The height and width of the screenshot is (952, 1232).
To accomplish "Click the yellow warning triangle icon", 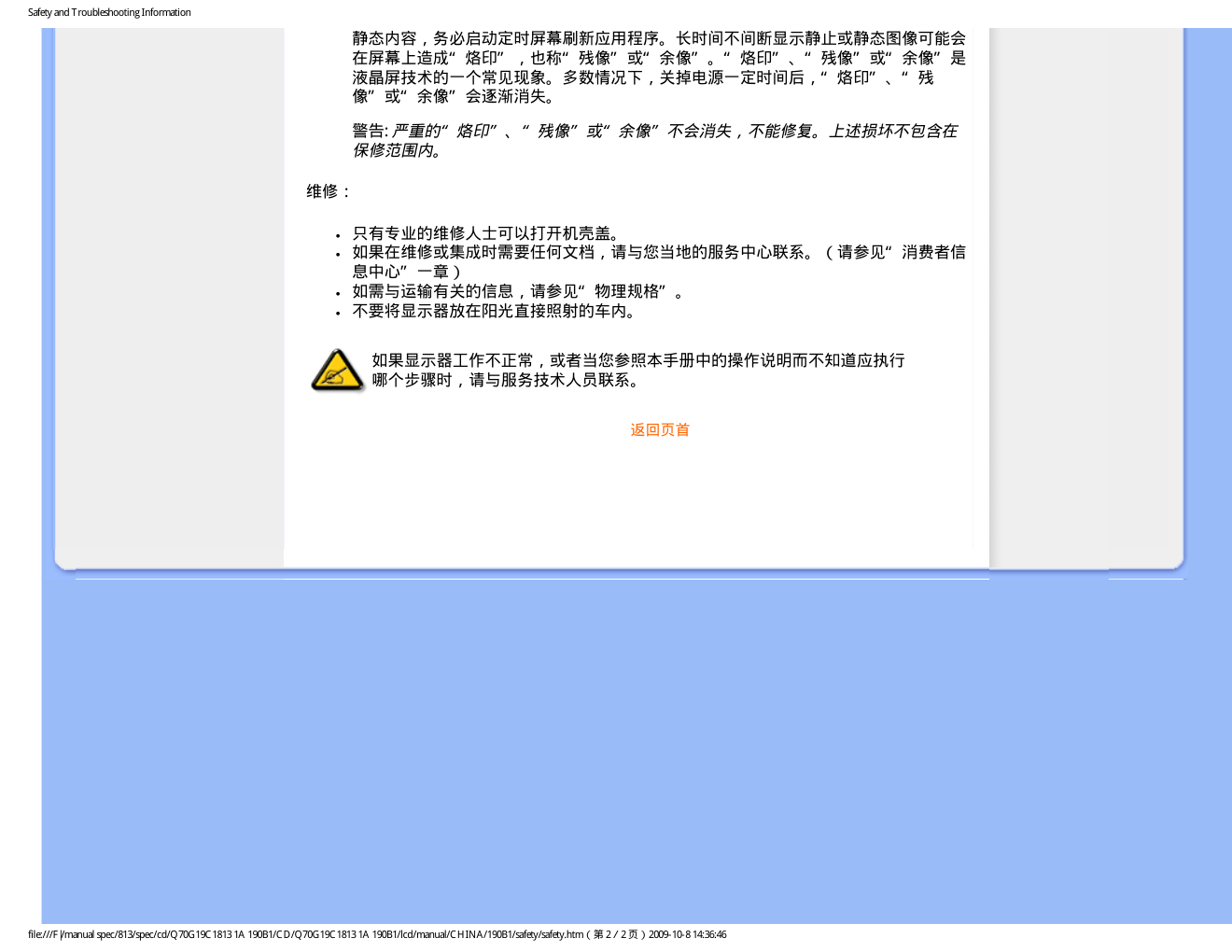I will (x=337, y=371).
